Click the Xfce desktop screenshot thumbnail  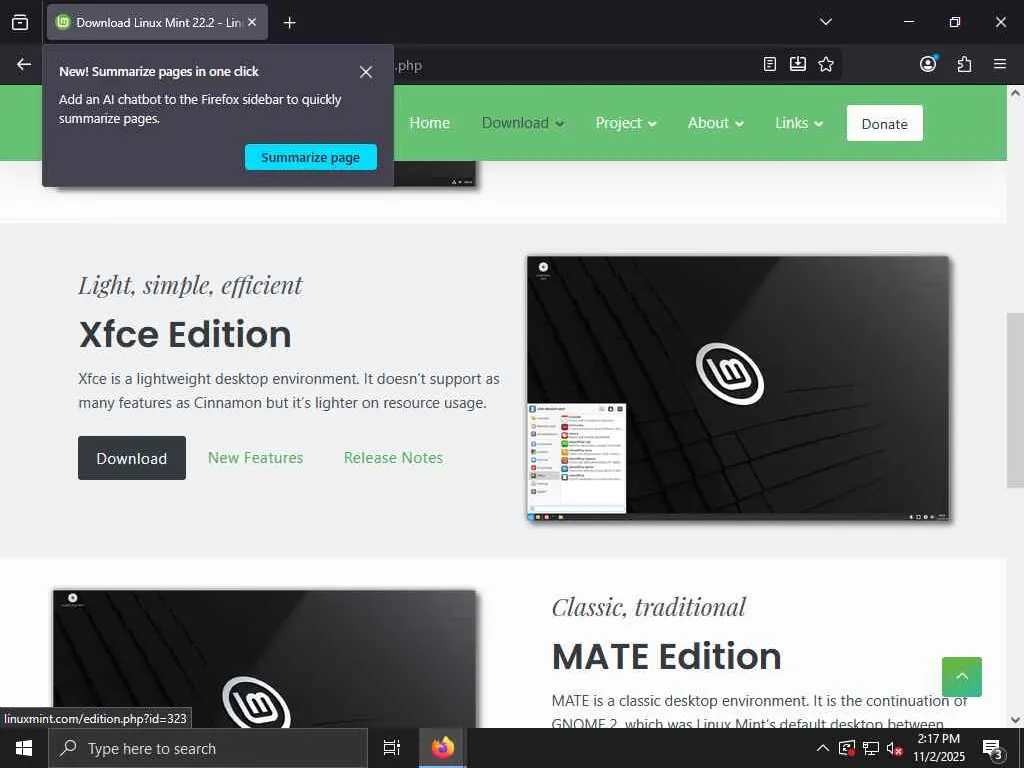(738, 389)
